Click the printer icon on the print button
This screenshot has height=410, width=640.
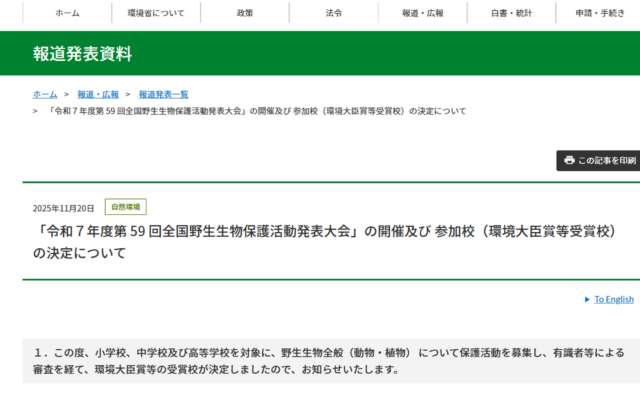(x=569, y=160)
